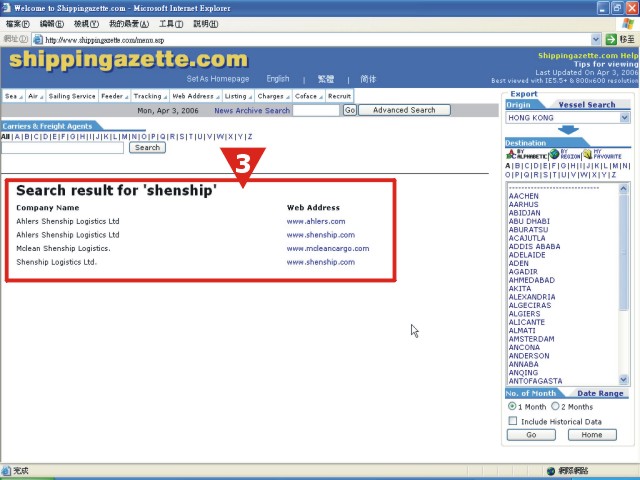This screenshot has height=480, width=640.
Task: Switch to the Date Range tab
Action: point(600,393)
